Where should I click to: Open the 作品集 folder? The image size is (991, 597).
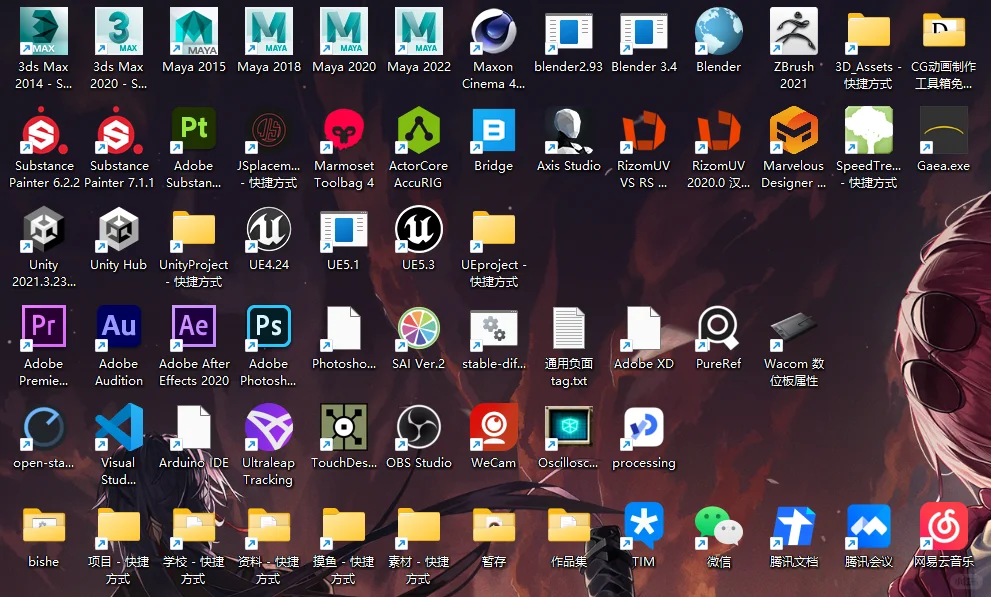tap(569, 526)
